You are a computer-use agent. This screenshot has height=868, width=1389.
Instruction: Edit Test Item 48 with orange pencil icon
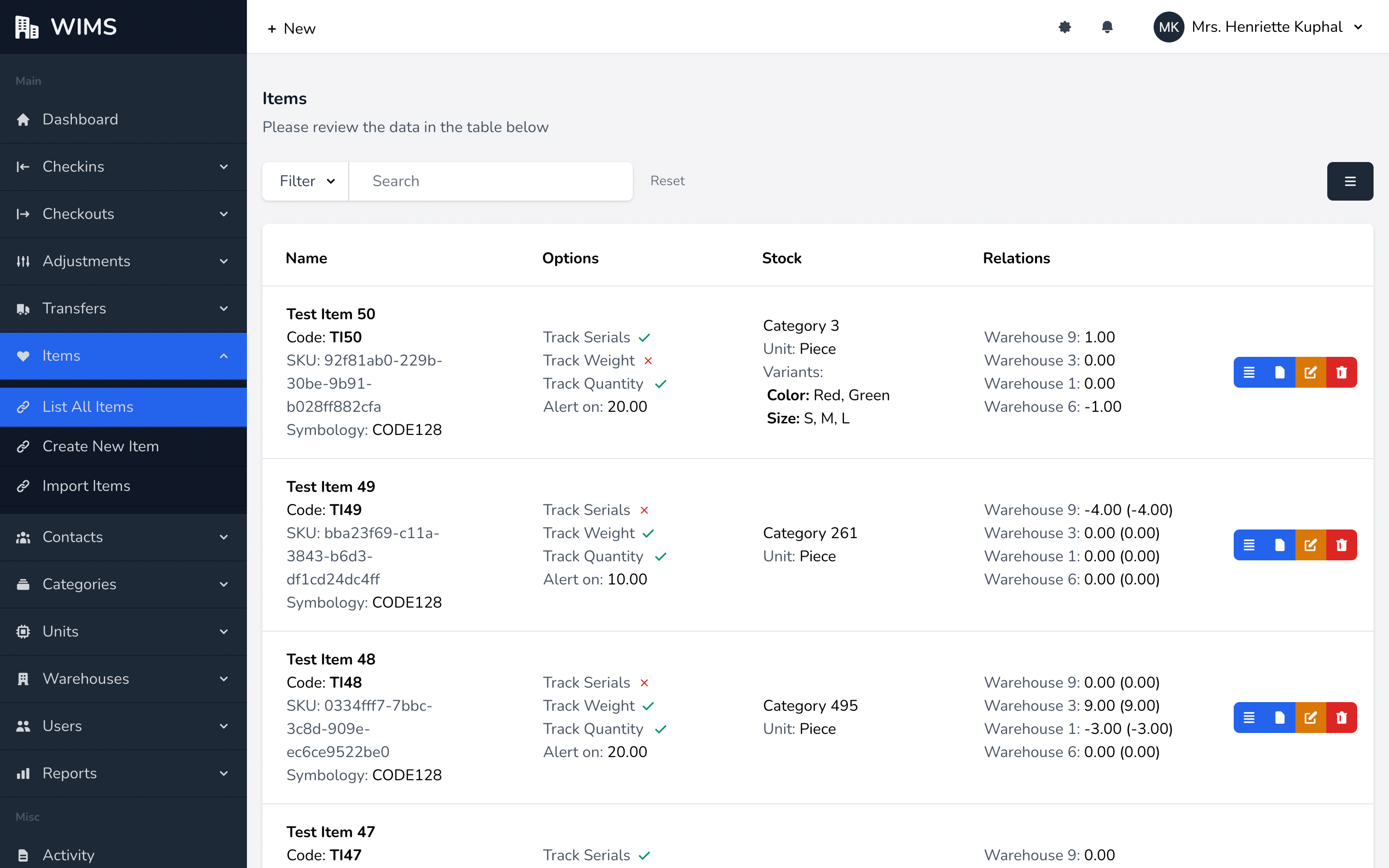(1311, 718)
